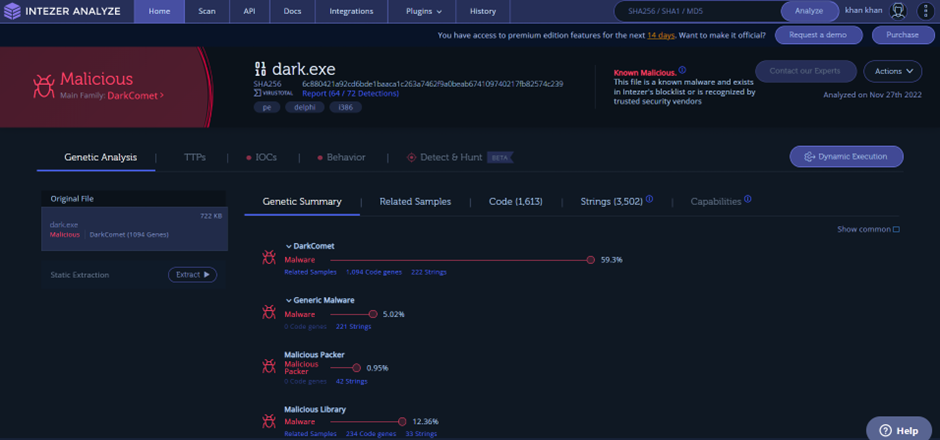Open the Integrations nav item
This screenshot has height=440, width=940.
coord(351,11)
